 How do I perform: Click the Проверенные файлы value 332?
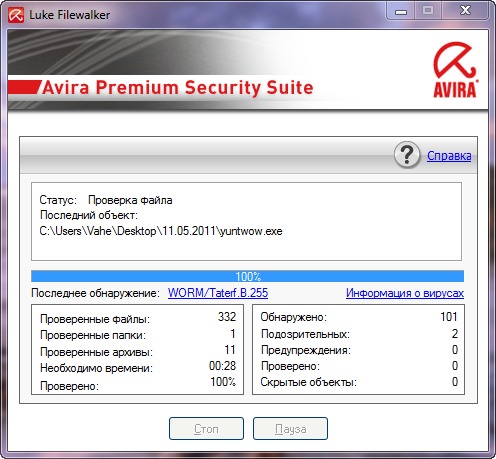pyautogui.click(x=227, y=317)
